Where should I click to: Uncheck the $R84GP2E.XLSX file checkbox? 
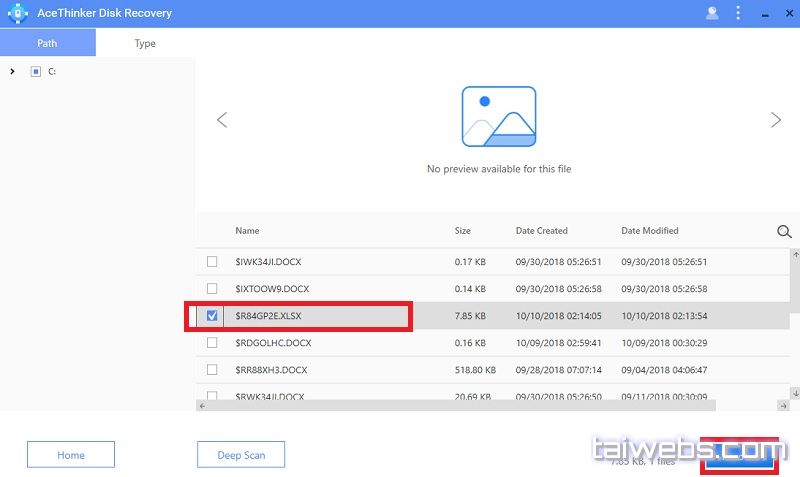point(212,316)
